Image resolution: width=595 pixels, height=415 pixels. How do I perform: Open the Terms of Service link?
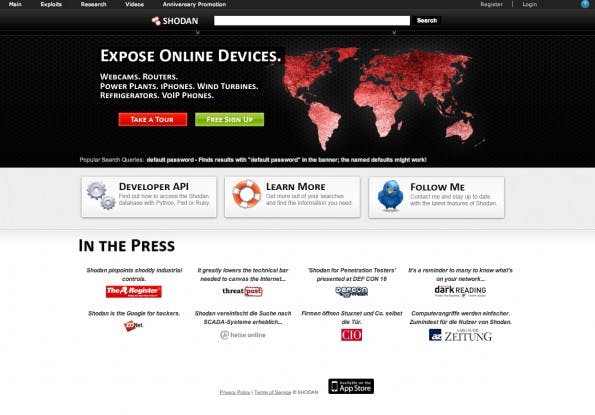(x=272, y=392)
